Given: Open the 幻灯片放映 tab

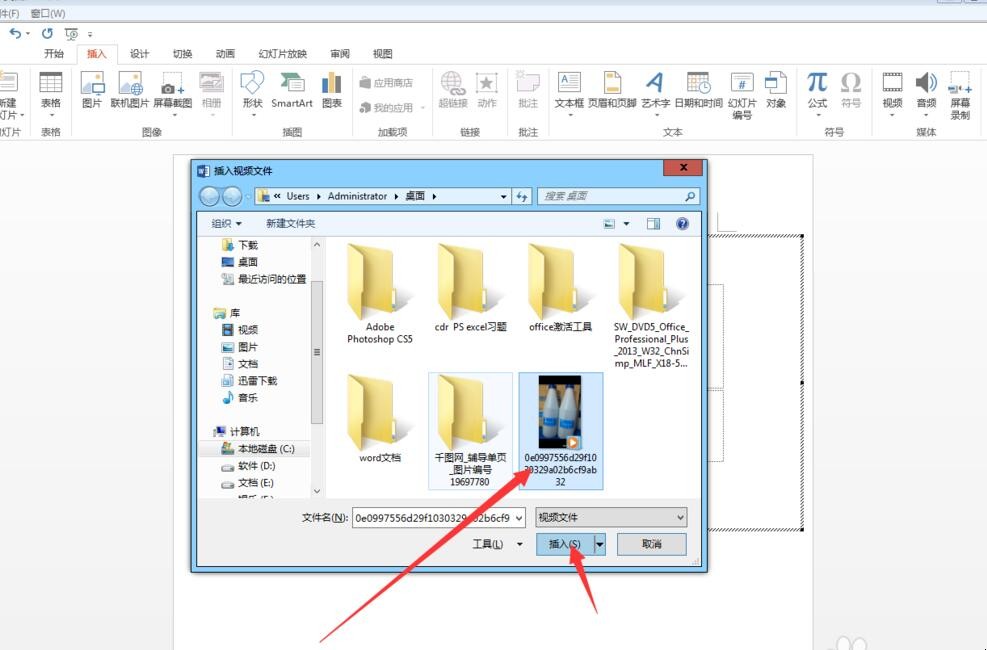Looking at the screenshot, I should coord(282,54).
